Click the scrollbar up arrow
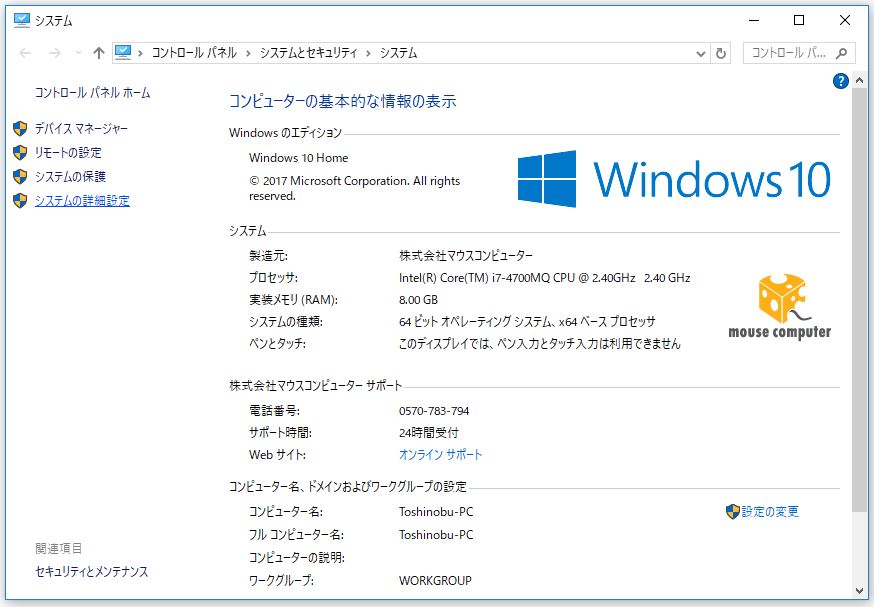 click(x=859, y=81)
